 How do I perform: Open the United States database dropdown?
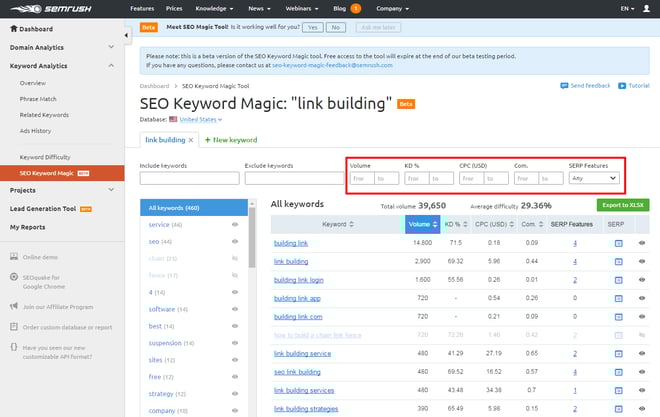(201, 120)
